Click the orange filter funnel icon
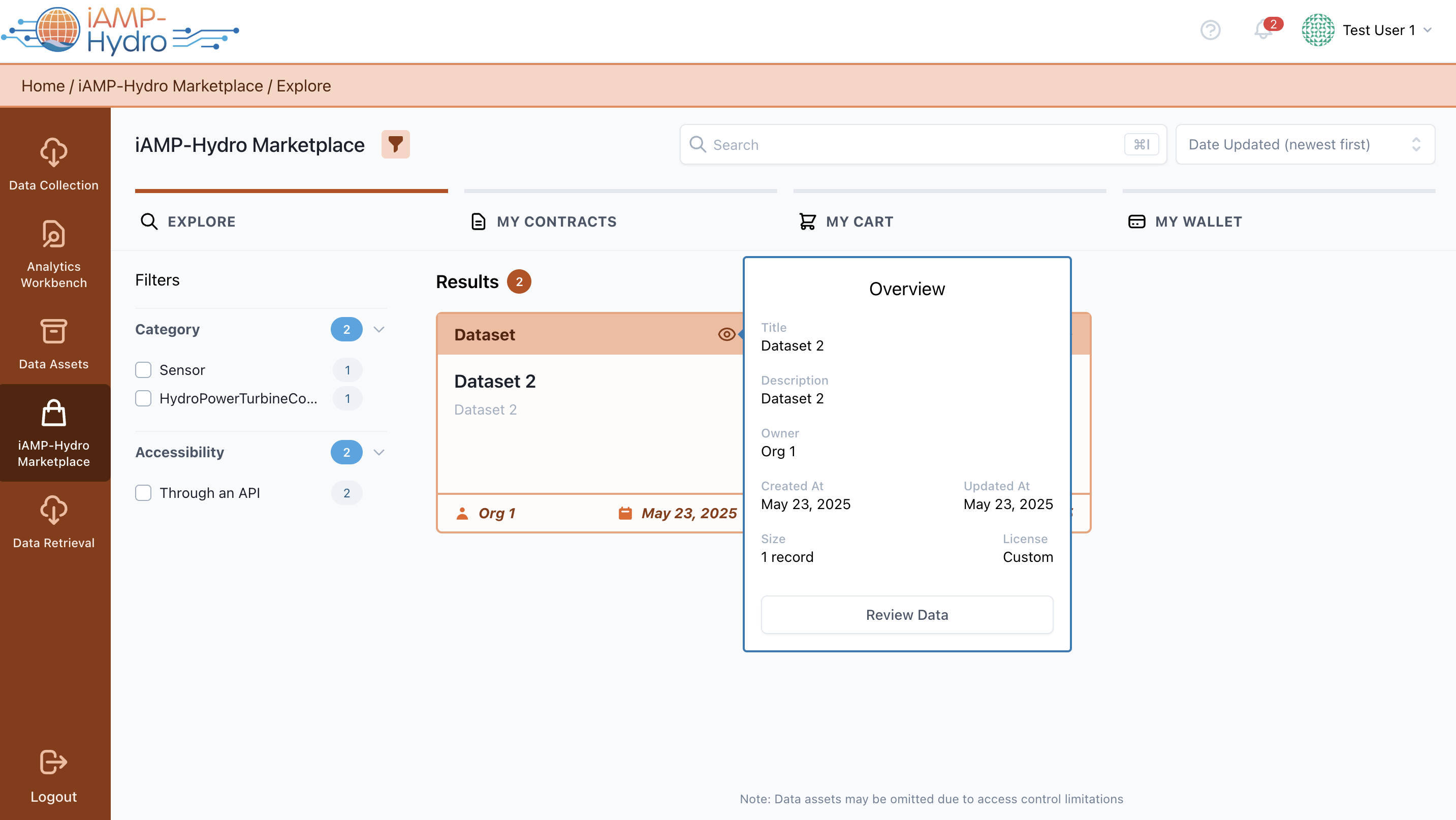 395,145
